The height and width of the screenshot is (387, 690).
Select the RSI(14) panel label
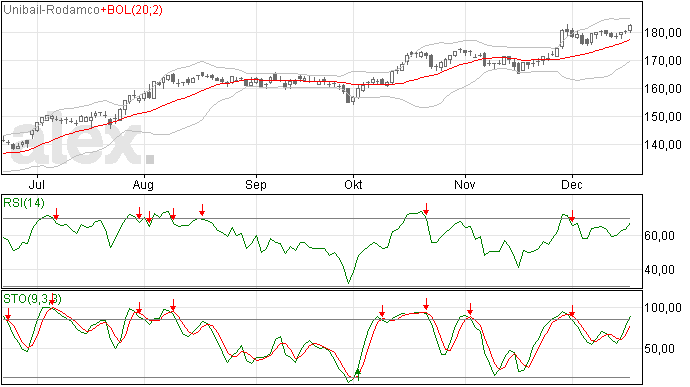click(24, 203)
